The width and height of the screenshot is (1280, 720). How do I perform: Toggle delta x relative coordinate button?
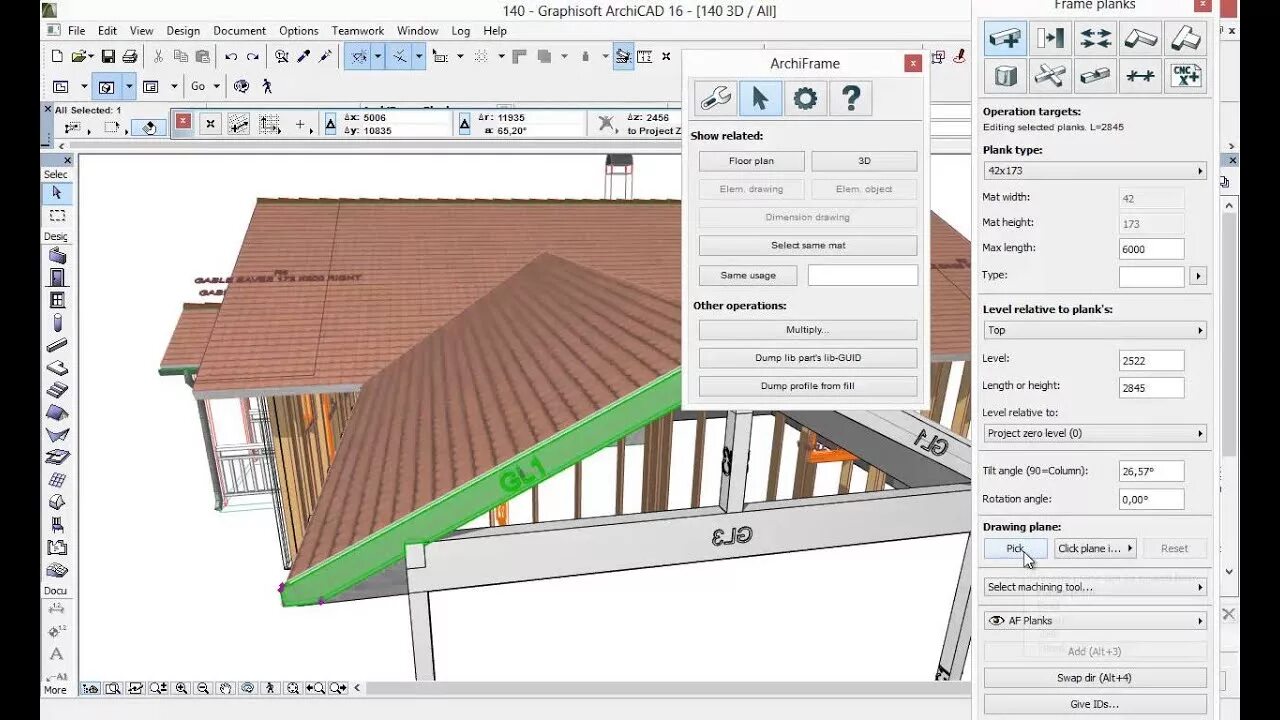tap(331, 124)
